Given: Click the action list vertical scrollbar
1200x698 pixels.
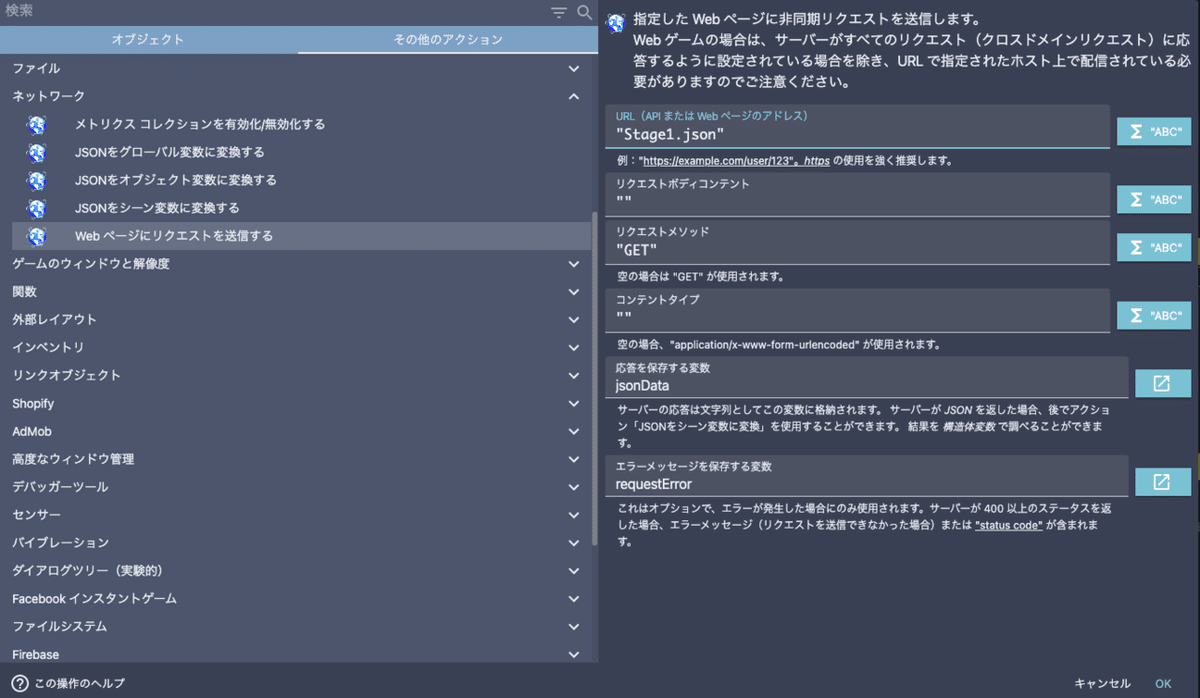Looking at the screenshot, I should coord(595,378).
